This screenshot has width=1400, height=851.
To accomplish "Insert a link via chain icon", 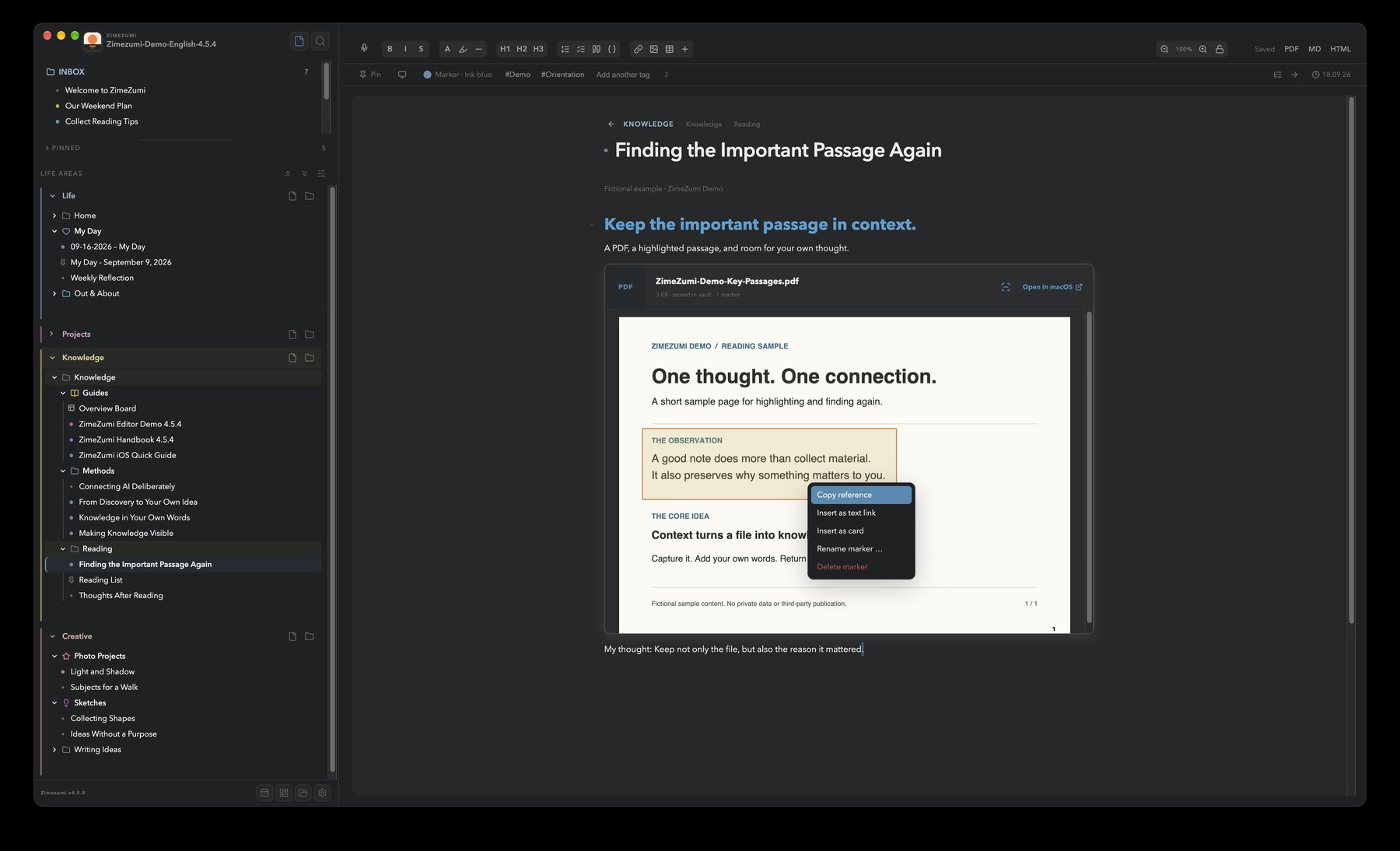I will pyautogui.click(x=638, y=49).
